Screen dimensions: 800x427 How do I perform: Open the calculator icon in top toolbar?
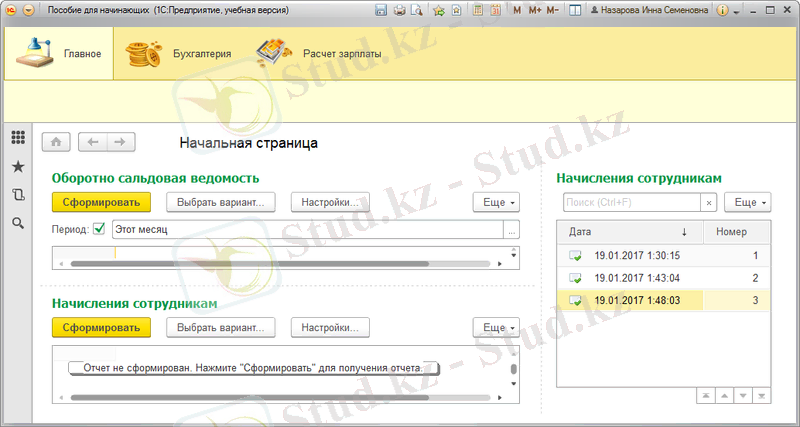click(478, 10)
